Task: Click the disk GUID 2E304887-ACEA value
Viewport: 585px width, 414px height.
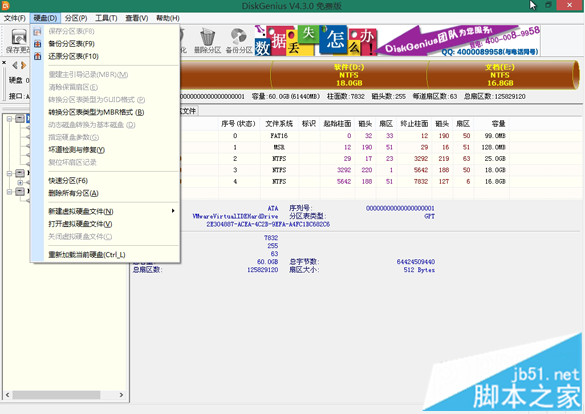Action: tap(268, 224)
